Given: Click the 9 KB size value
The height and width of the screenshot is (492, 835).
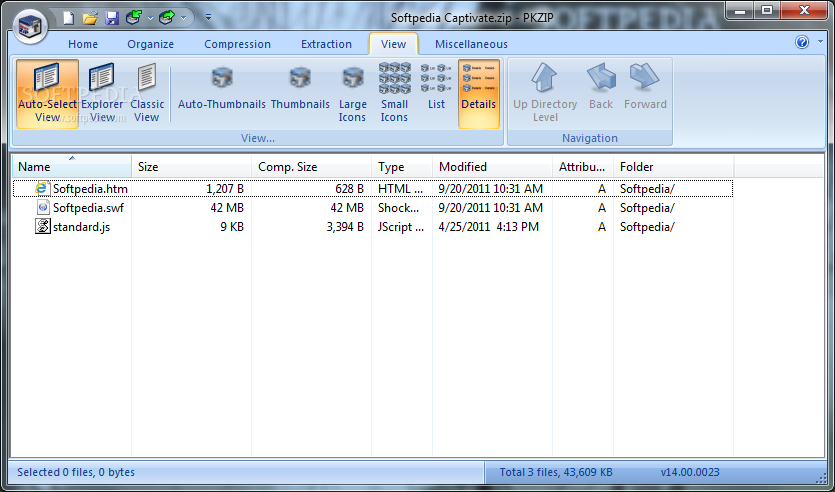Looking at the screenshot, I should [232, 227].
